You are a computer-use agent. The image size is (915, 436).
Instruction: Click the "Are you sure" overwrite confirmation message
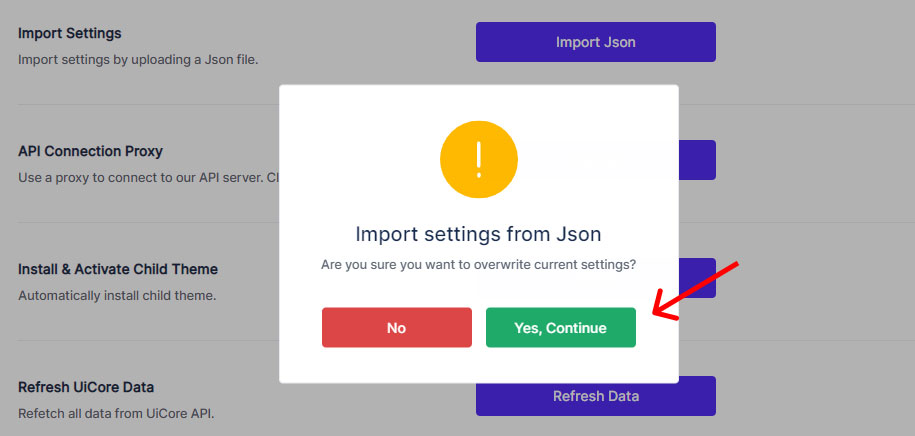tap(478, 265)
